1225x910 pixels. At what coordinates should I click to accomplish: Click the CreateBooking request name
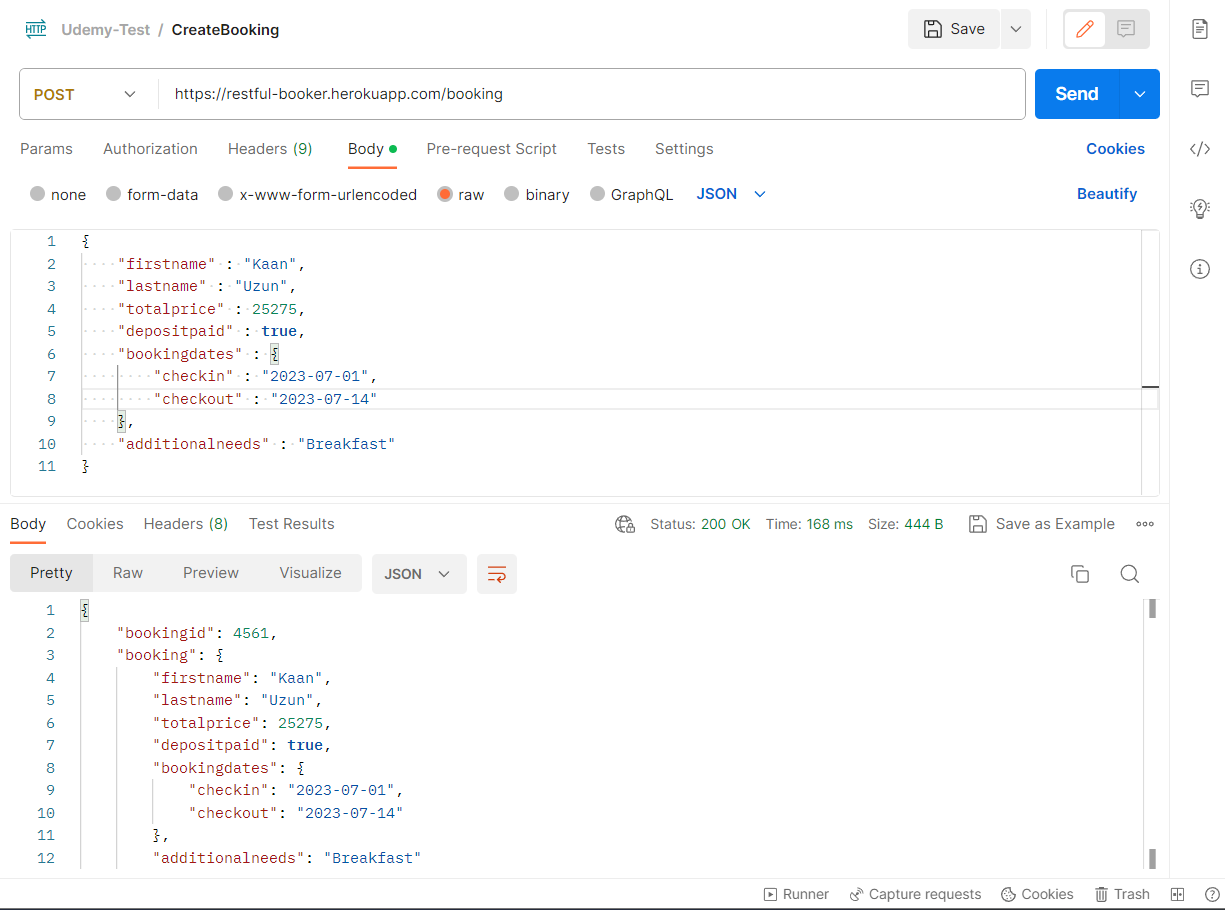pos(225,30)
